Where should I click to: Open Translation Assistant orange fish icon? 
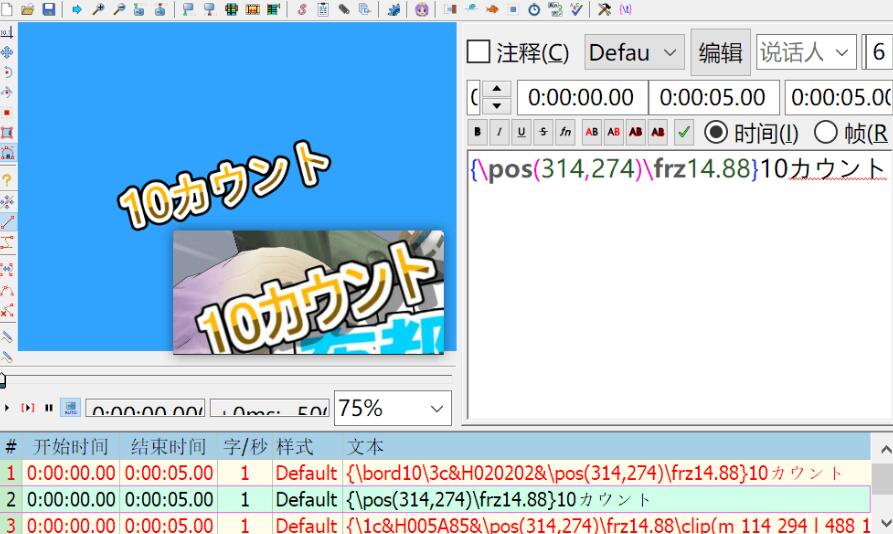[x=492, y=9]
